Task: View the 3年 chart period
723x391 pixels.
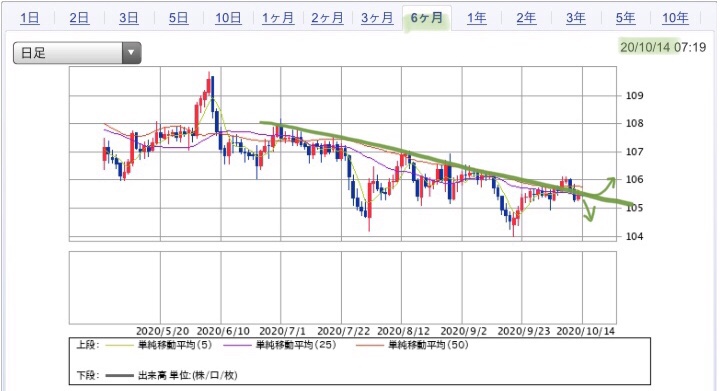Action: [x=576, y=18]
